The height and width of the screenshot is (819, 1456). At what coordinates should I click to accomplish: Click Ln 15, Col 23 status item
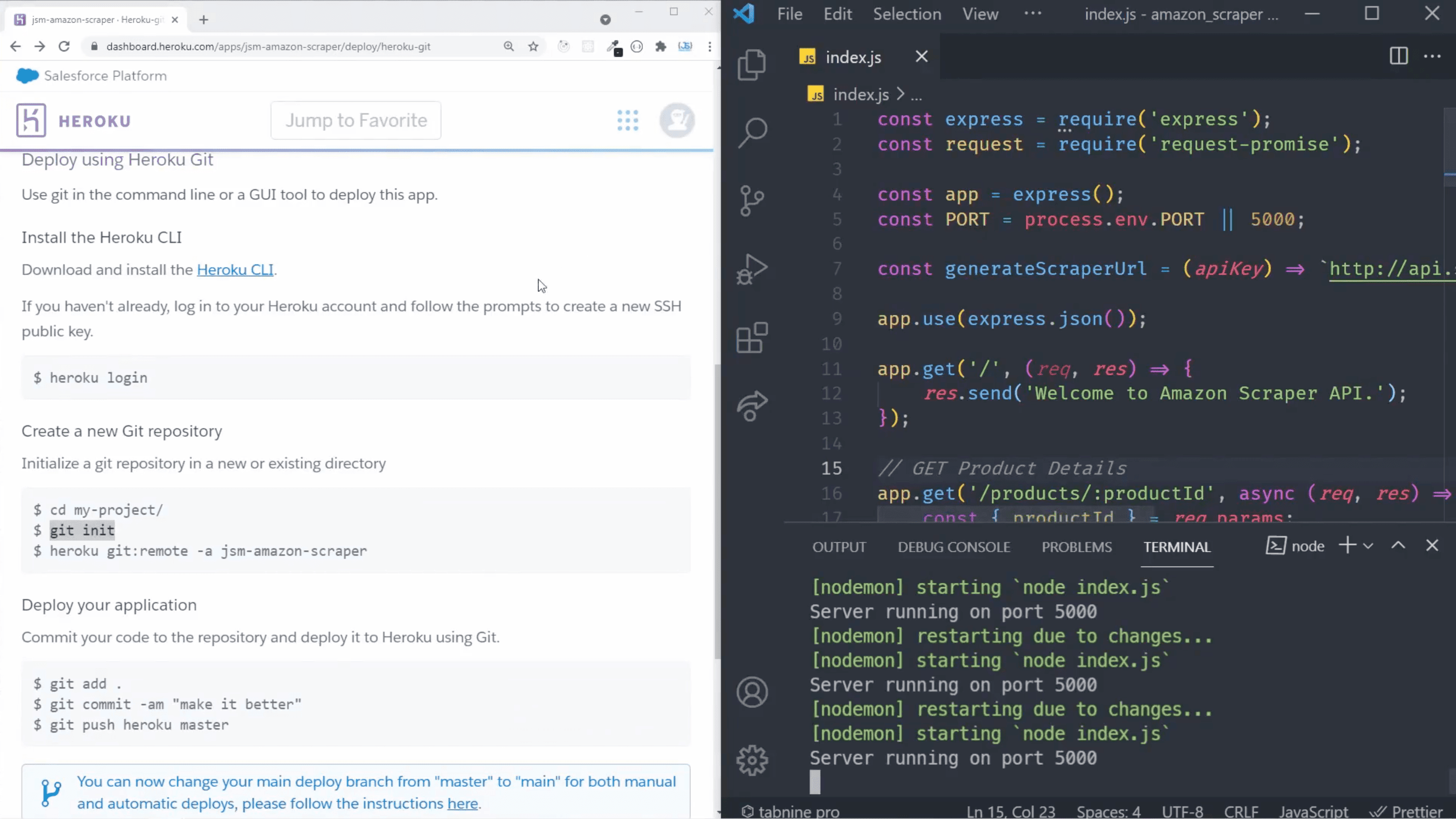point(1010,811)
